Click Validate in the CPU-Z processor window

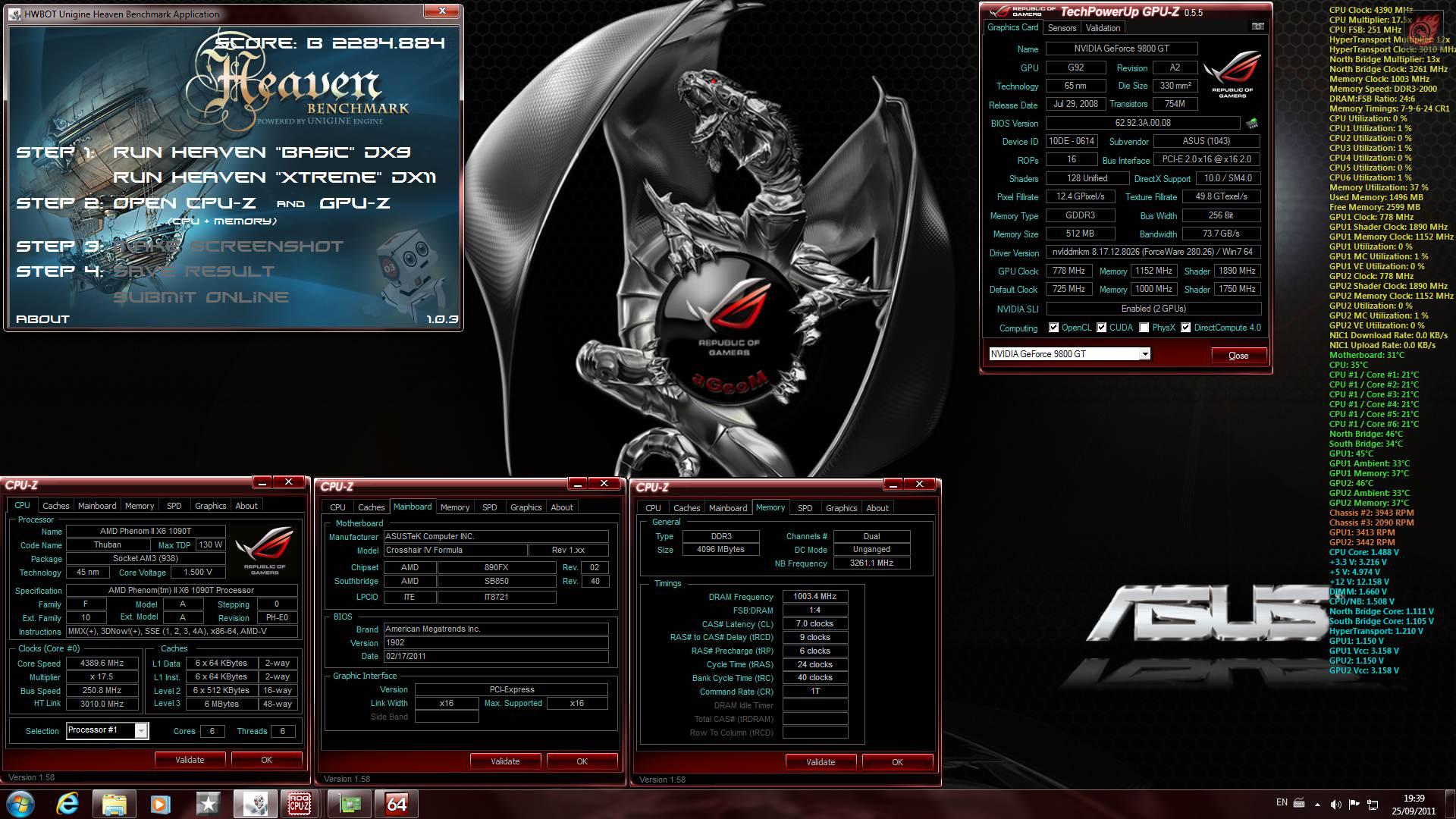pyautogui.click(x=190, y=760)
